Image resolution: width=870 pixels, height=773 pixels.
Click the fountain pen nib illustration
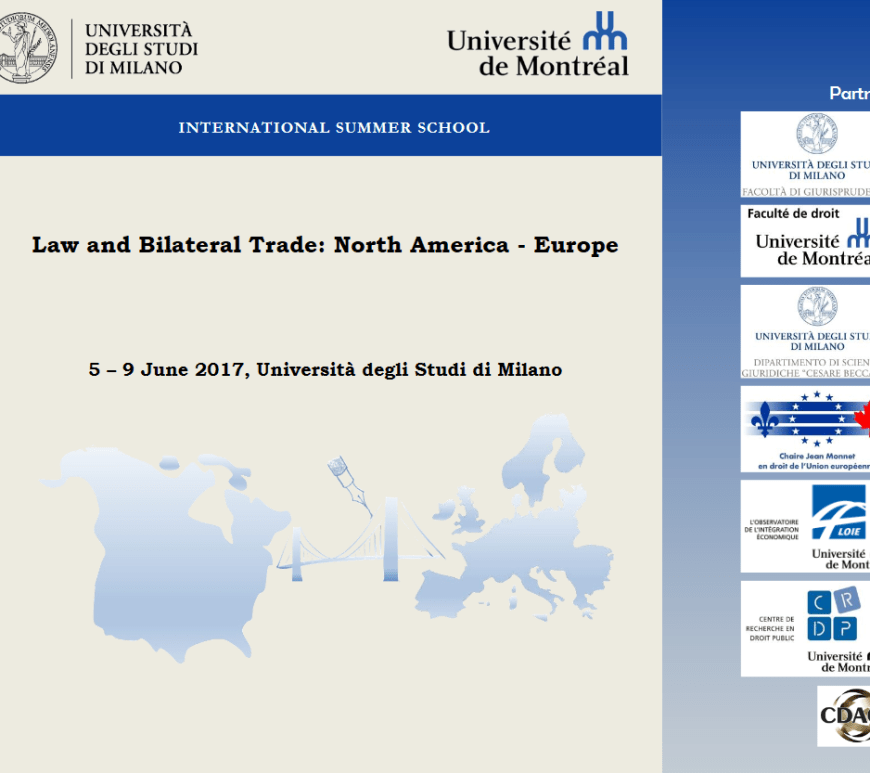click(350, 482)
